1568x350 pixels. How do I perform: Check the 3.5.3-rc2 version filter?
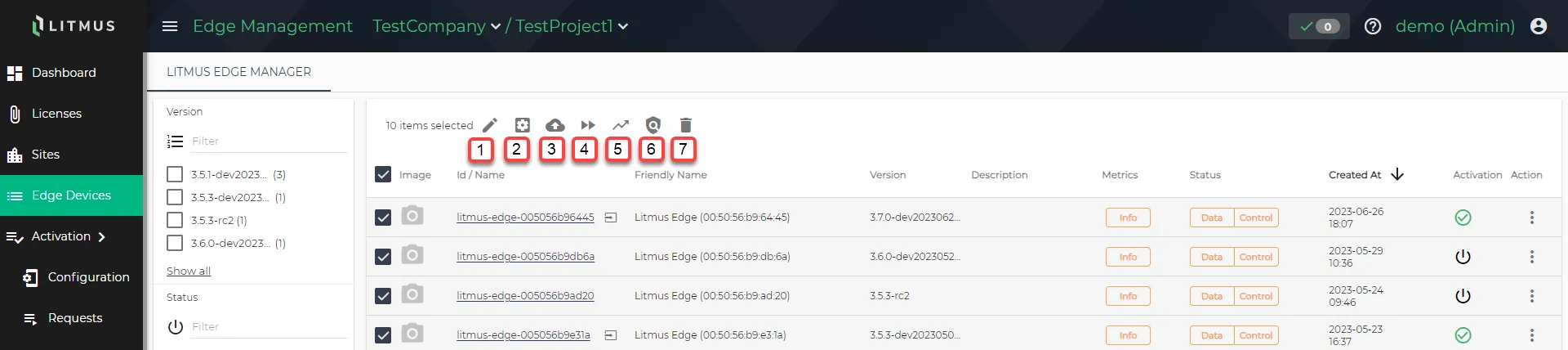click(x=175, y=220)
